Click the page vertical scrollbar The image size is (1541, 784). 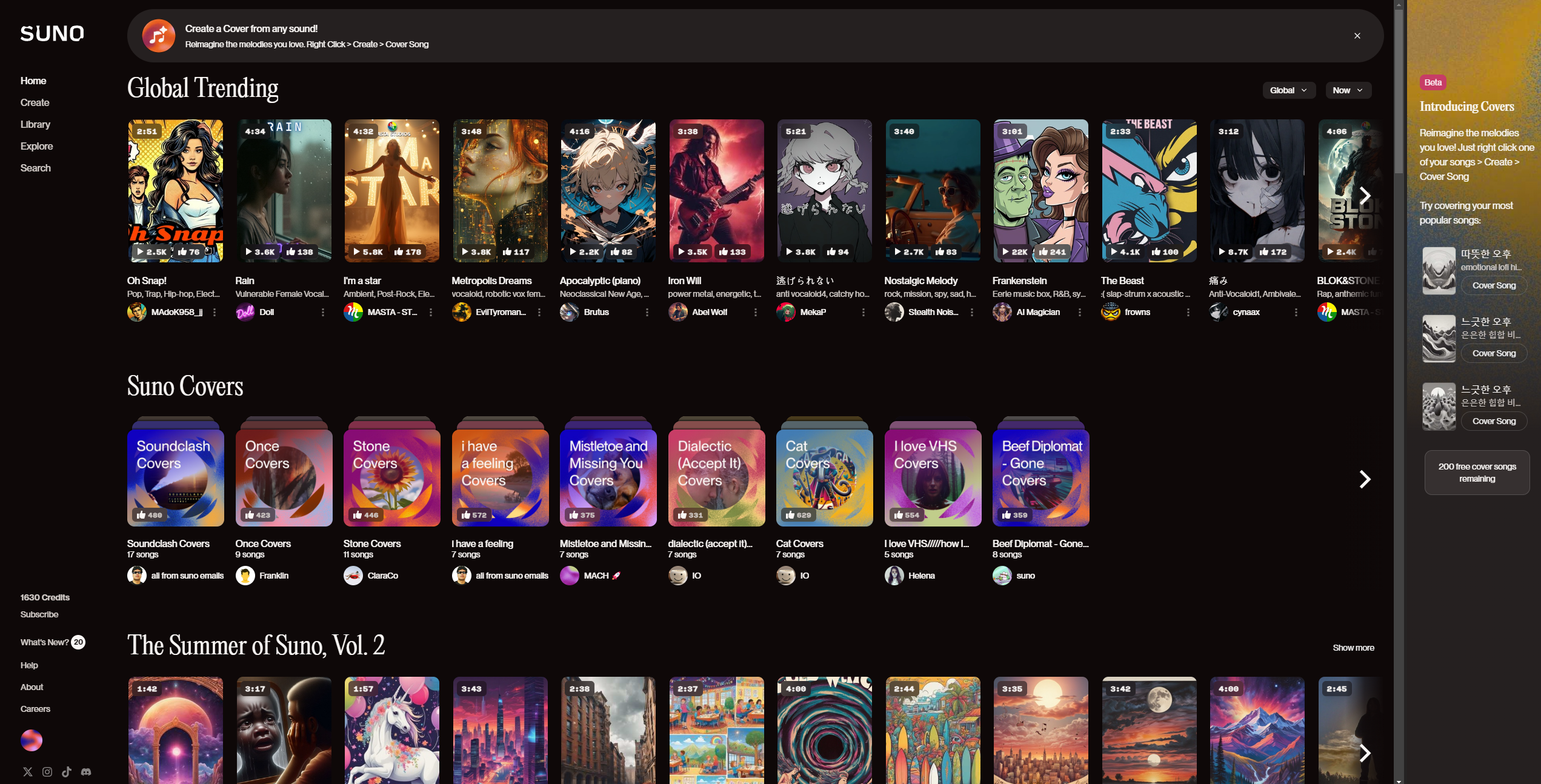[1399, 91]
